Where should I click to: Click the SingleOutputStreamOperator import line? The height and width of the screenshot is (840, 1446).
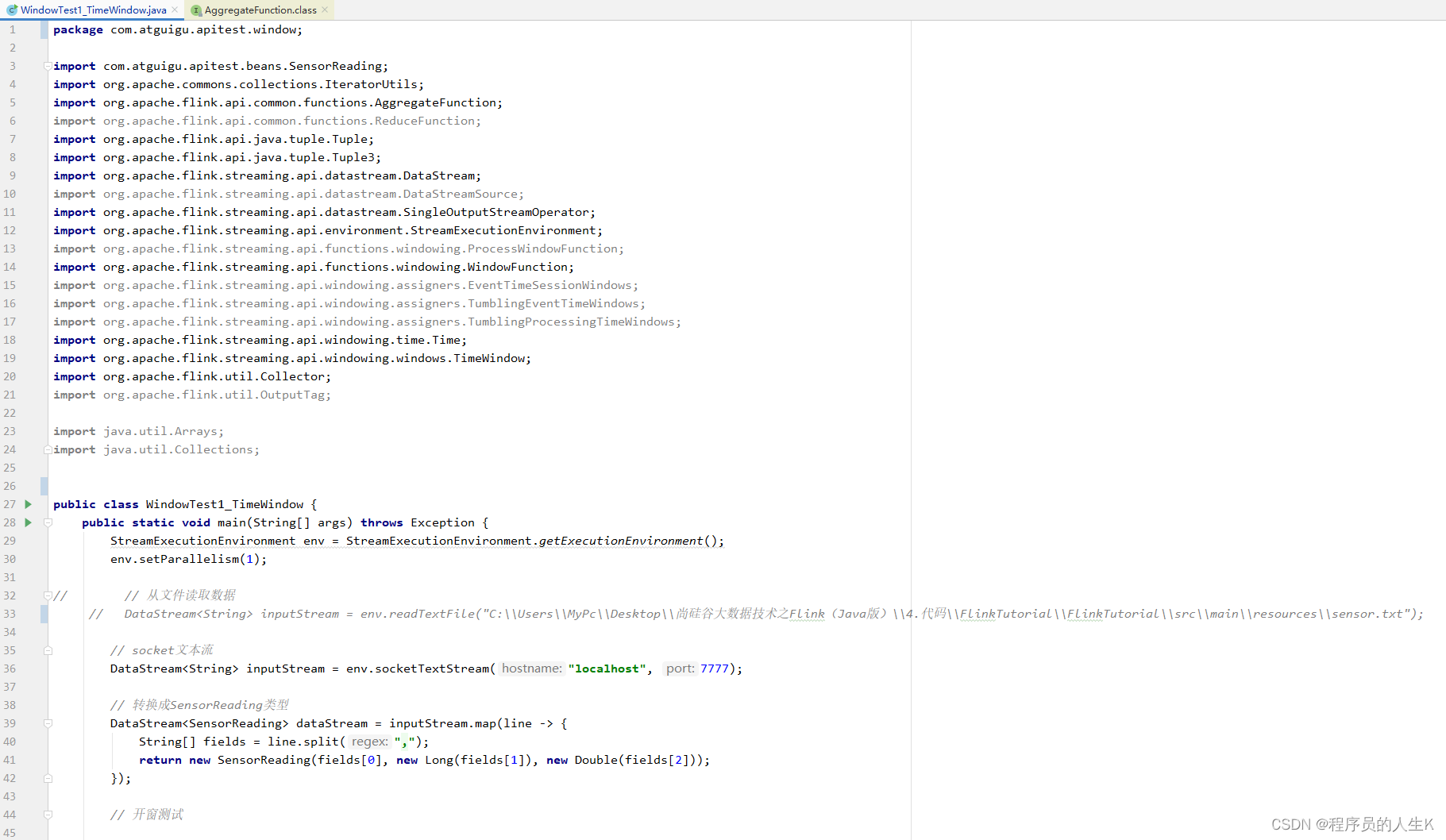coord(324,212)
